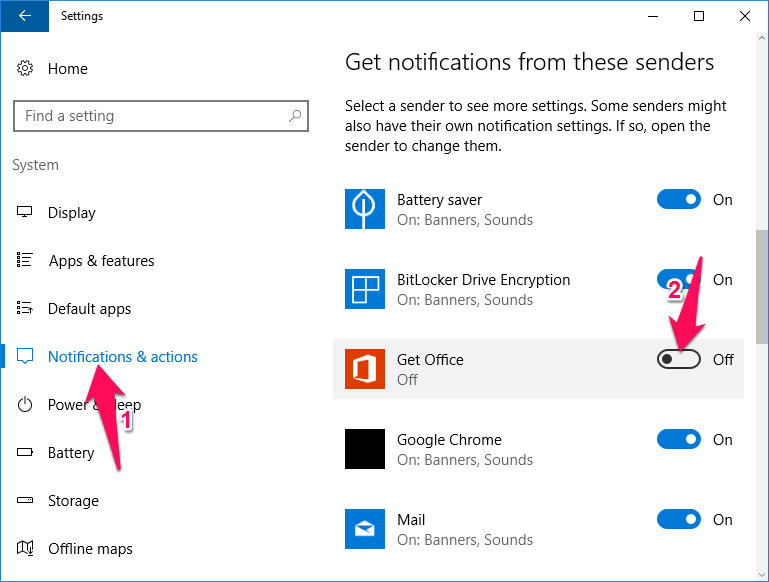Click the BitLocker Drive Encryption icon
The width and height of the screenshot is (769, 582).
[365, 289]
